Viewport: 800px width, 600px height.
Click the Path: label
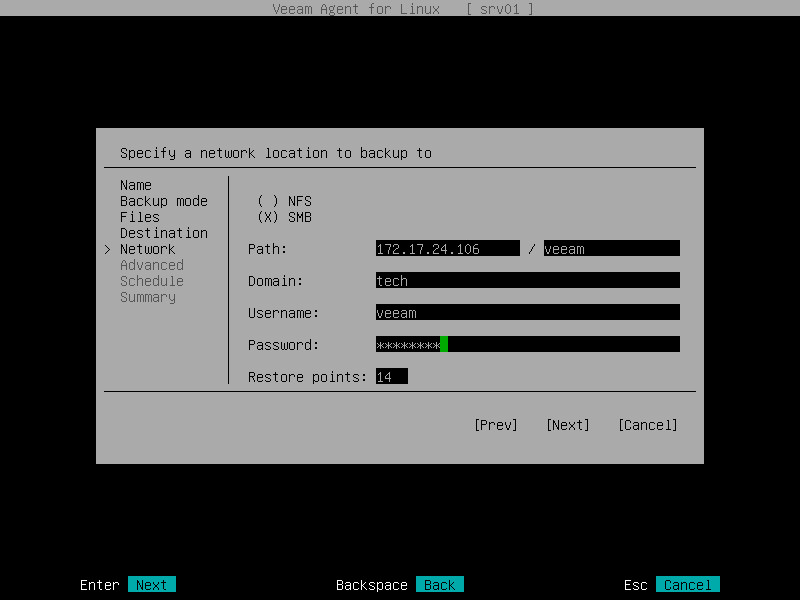pyautogui.click(x=267, y=249)
